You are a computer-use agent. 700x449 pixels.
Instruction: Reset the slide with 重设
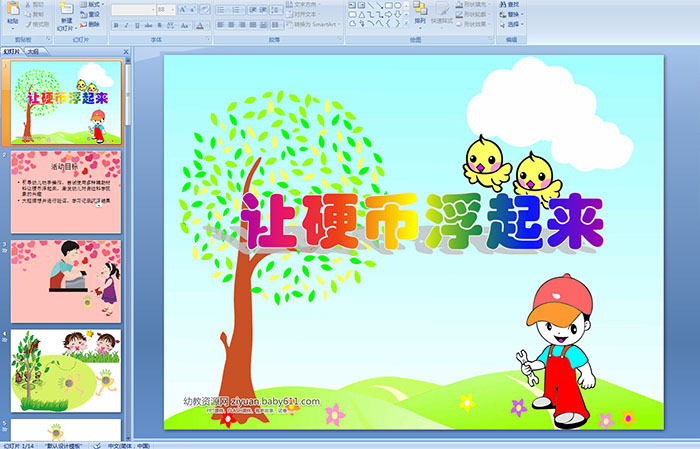[x=90, y=14]
